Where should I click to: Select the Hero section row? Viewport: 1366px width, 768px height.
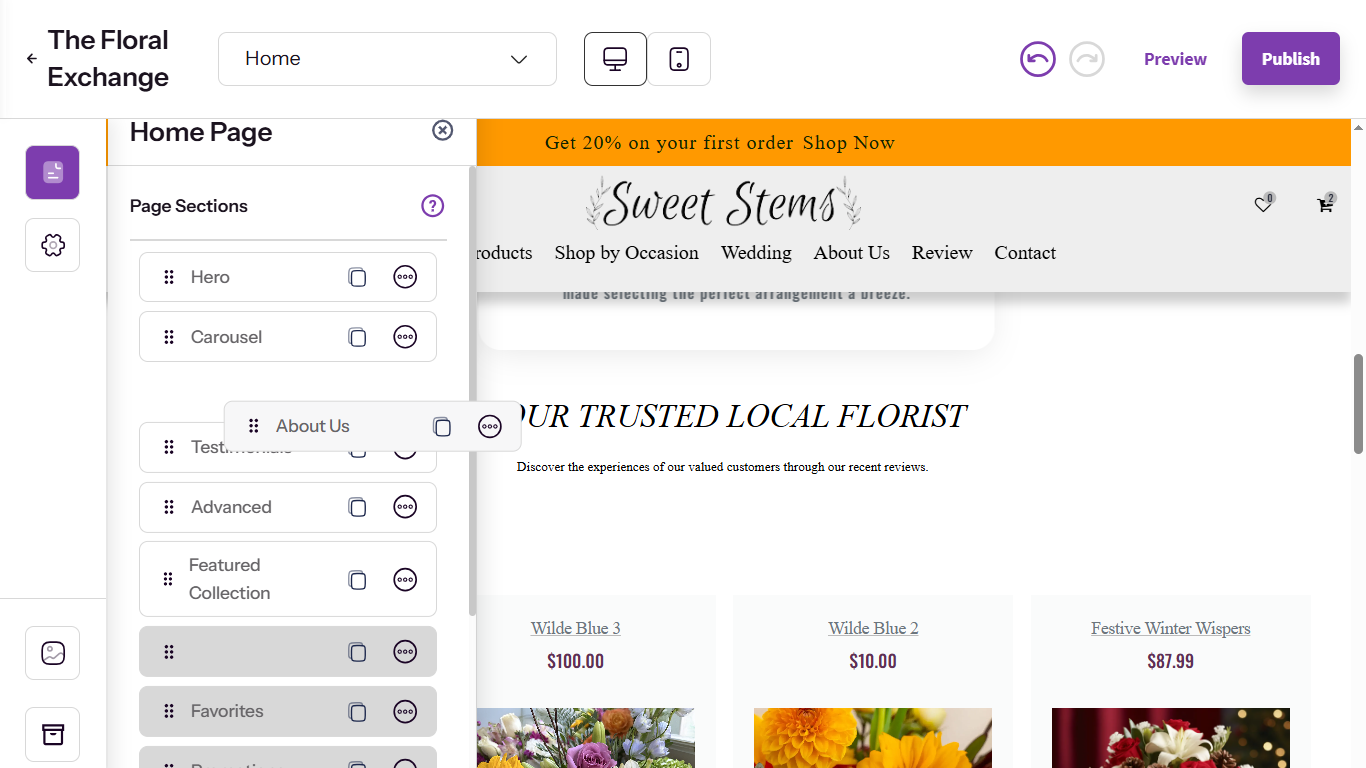pyautogui.click(x=288, y=277)
